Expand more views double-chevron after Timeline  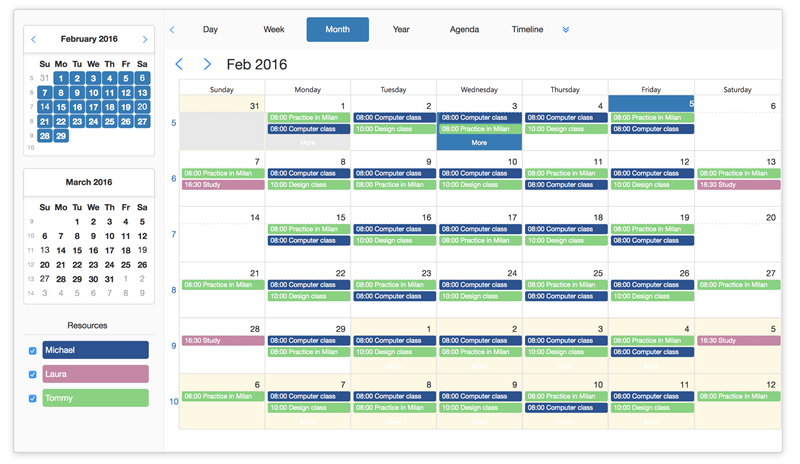(566, 30)
